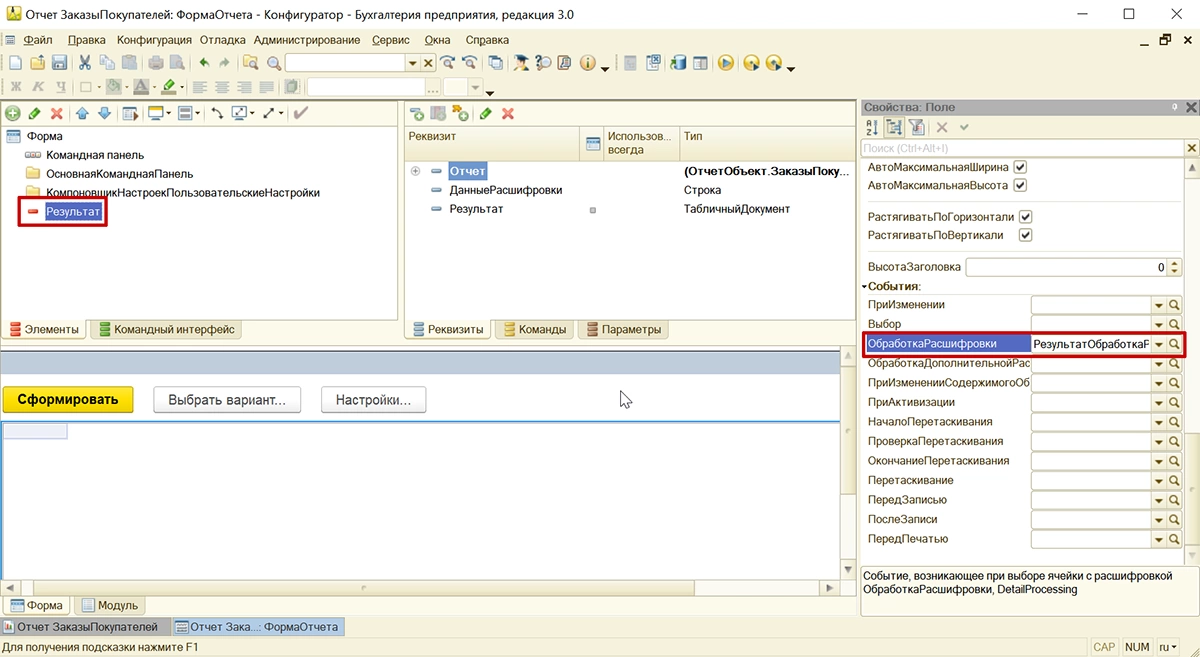Viewport: 1200px width, 657px height.
Task: Click the green add element icon in form tree toolbar
Action: [13, 114]
